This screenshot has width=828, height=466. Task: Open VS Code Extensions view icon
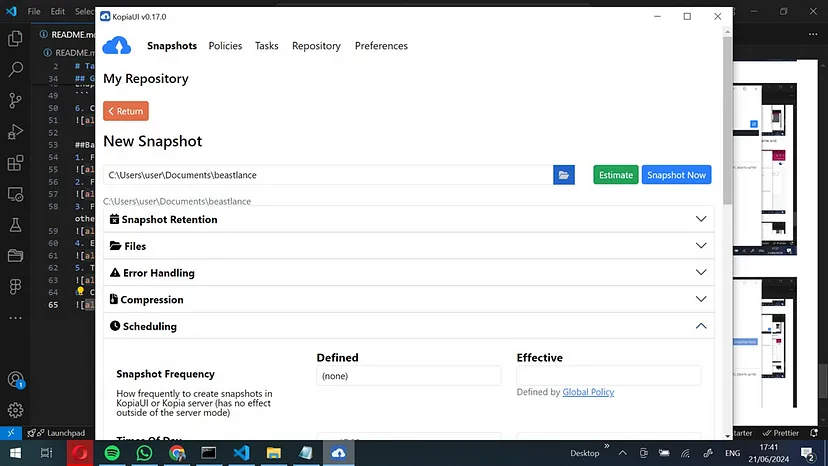click(16, 163)
